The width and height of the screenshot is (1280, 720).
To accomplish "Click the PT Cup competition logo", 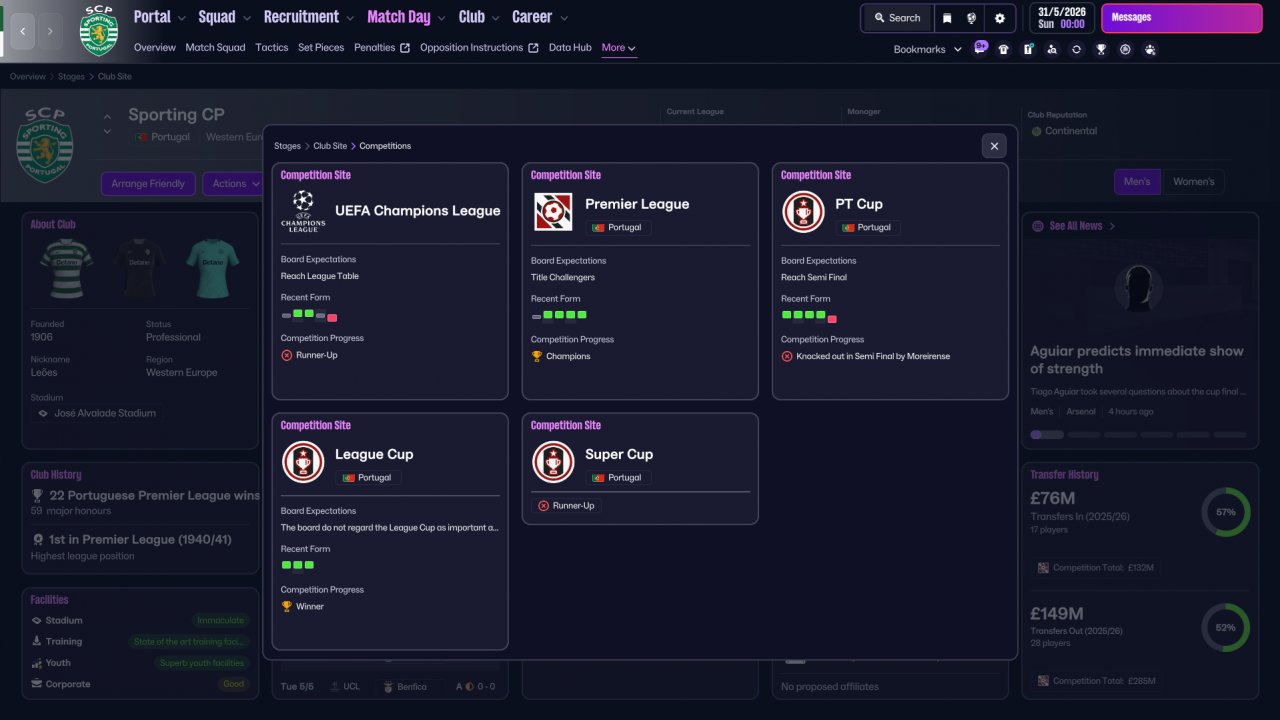I will coord(803,211).
